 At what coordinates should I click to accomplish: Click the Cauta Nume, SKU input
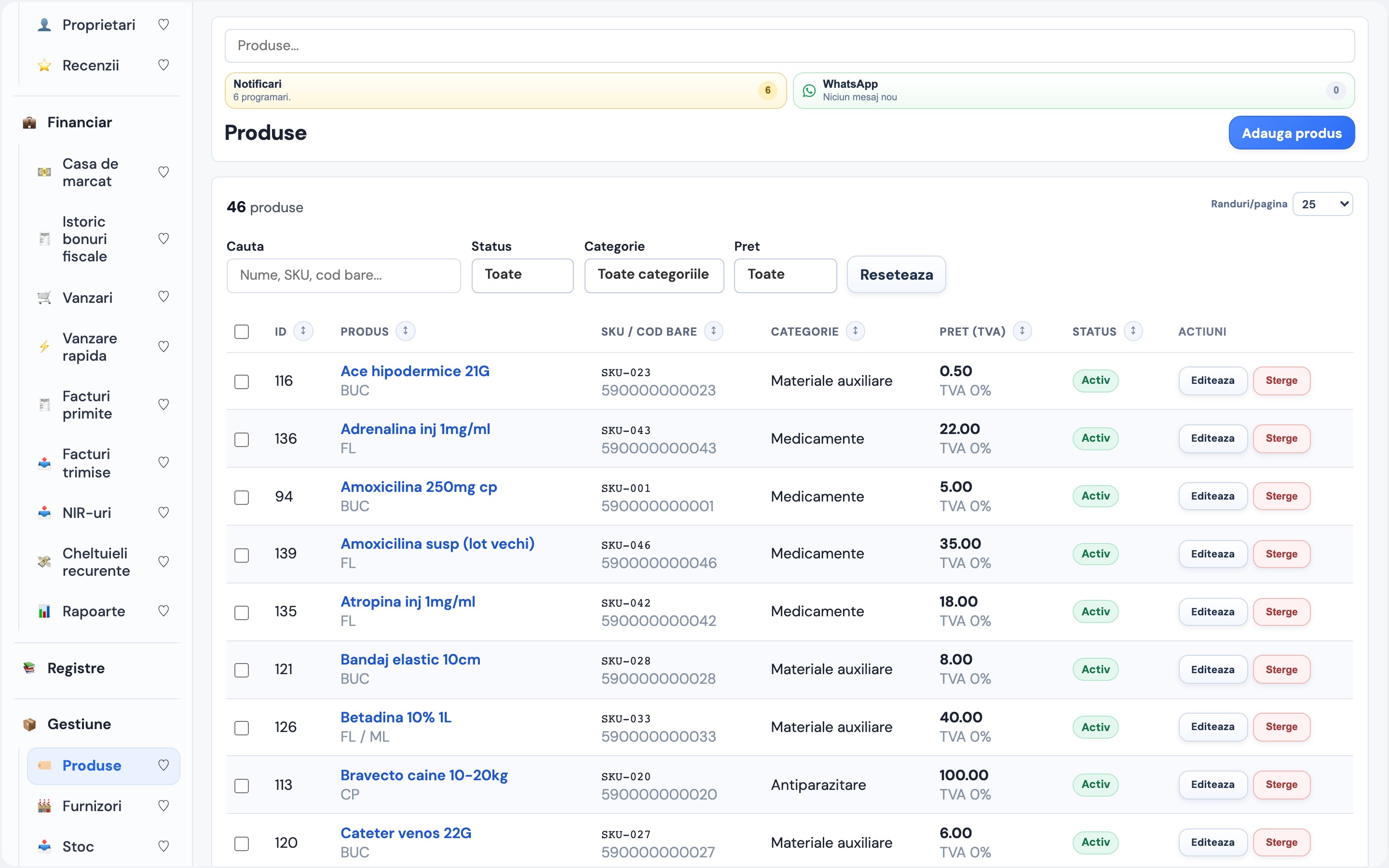[x=343, y=275]
